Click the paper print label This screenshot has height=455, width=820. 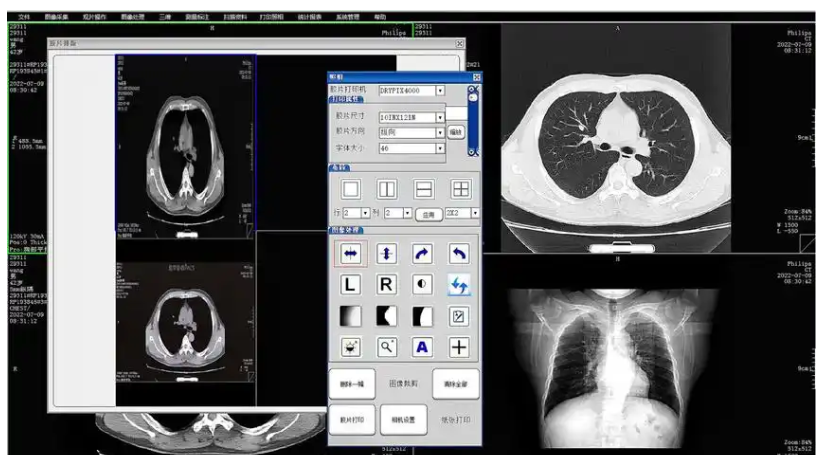tap(455, 420)
